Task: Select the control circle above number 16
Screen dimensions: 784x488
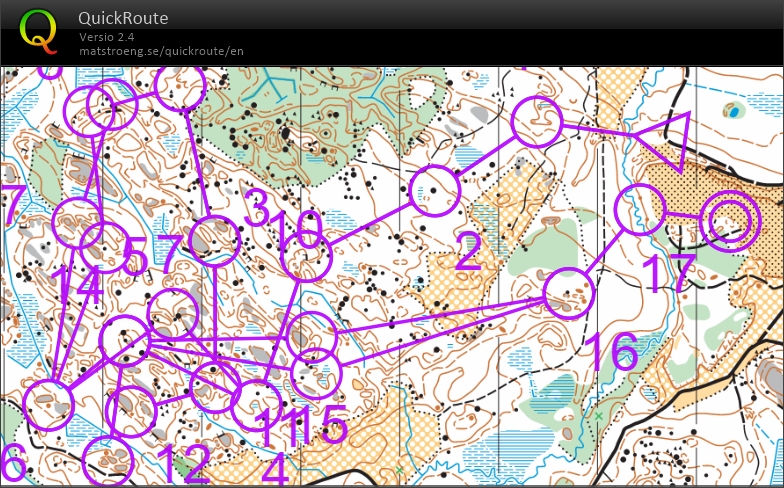Action: pos(569,292)
